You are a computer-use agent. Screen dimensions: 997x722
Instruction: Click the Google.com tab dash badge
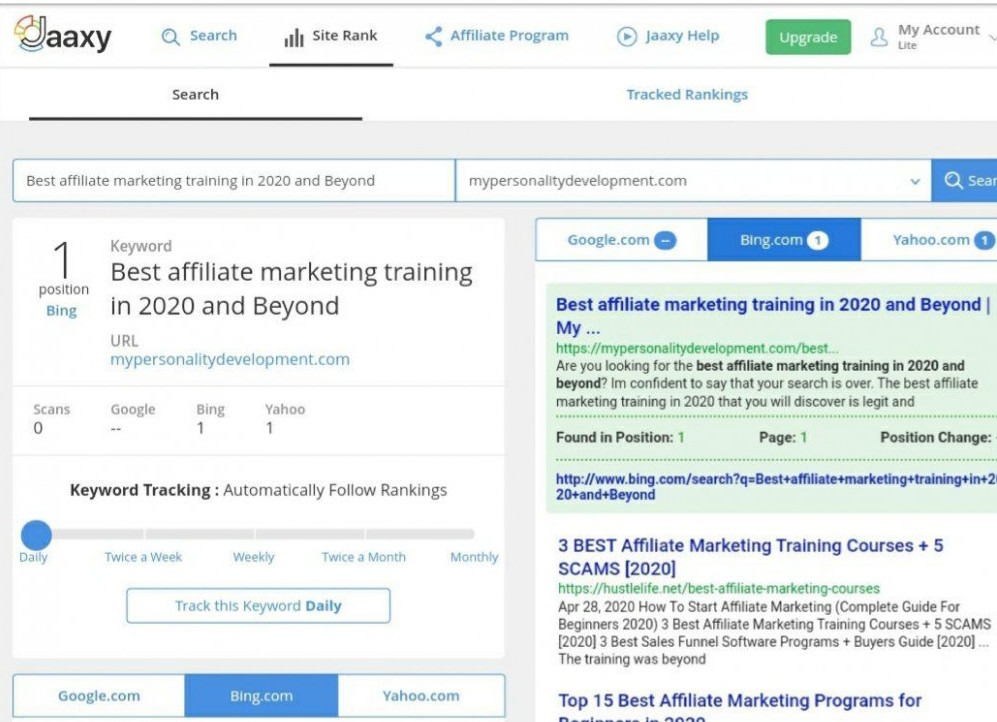point(665,240)
